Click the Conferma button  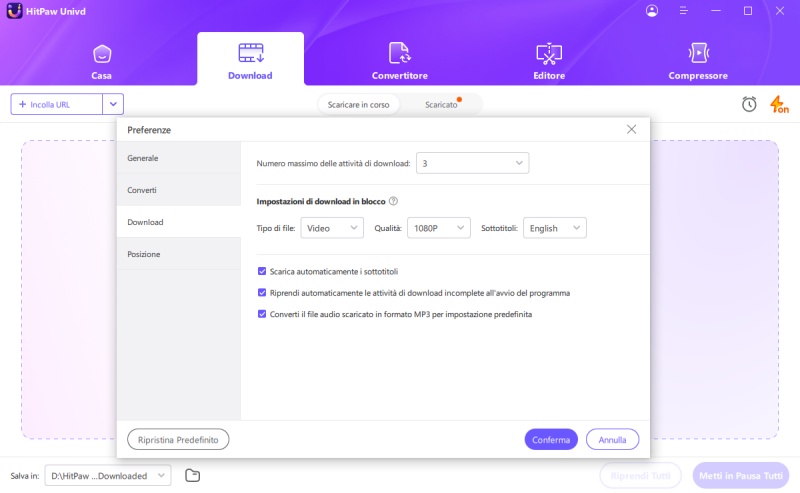(x=551, y=439)
